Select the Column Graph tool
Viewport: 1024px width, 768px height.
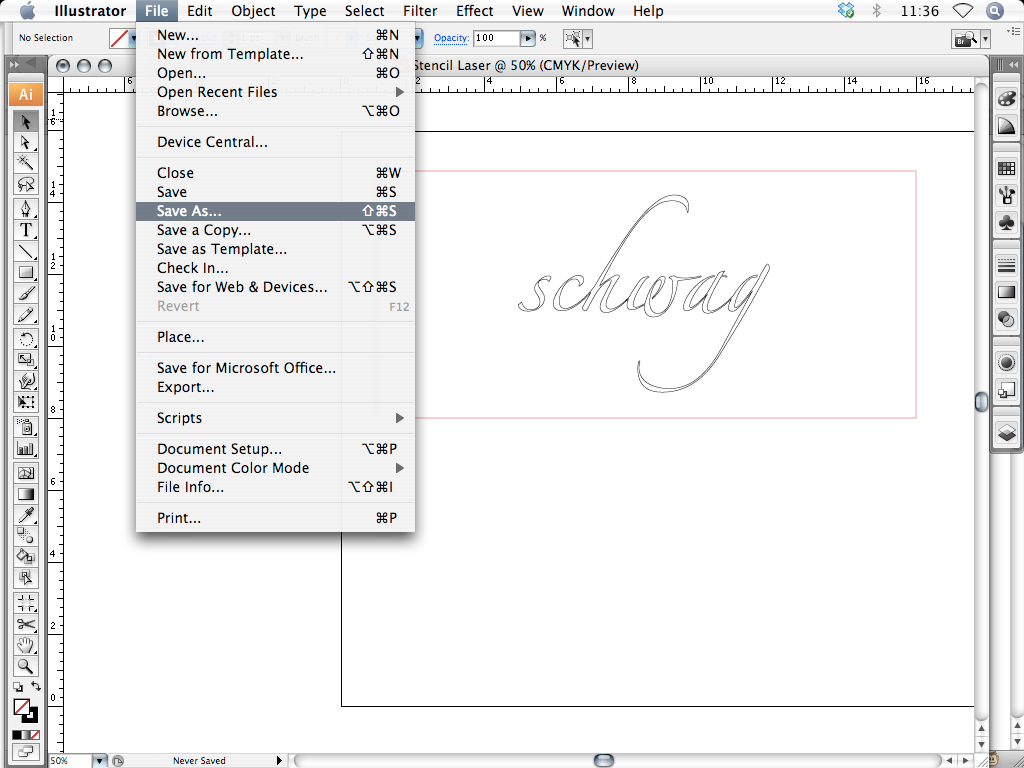tap(25, 449)
